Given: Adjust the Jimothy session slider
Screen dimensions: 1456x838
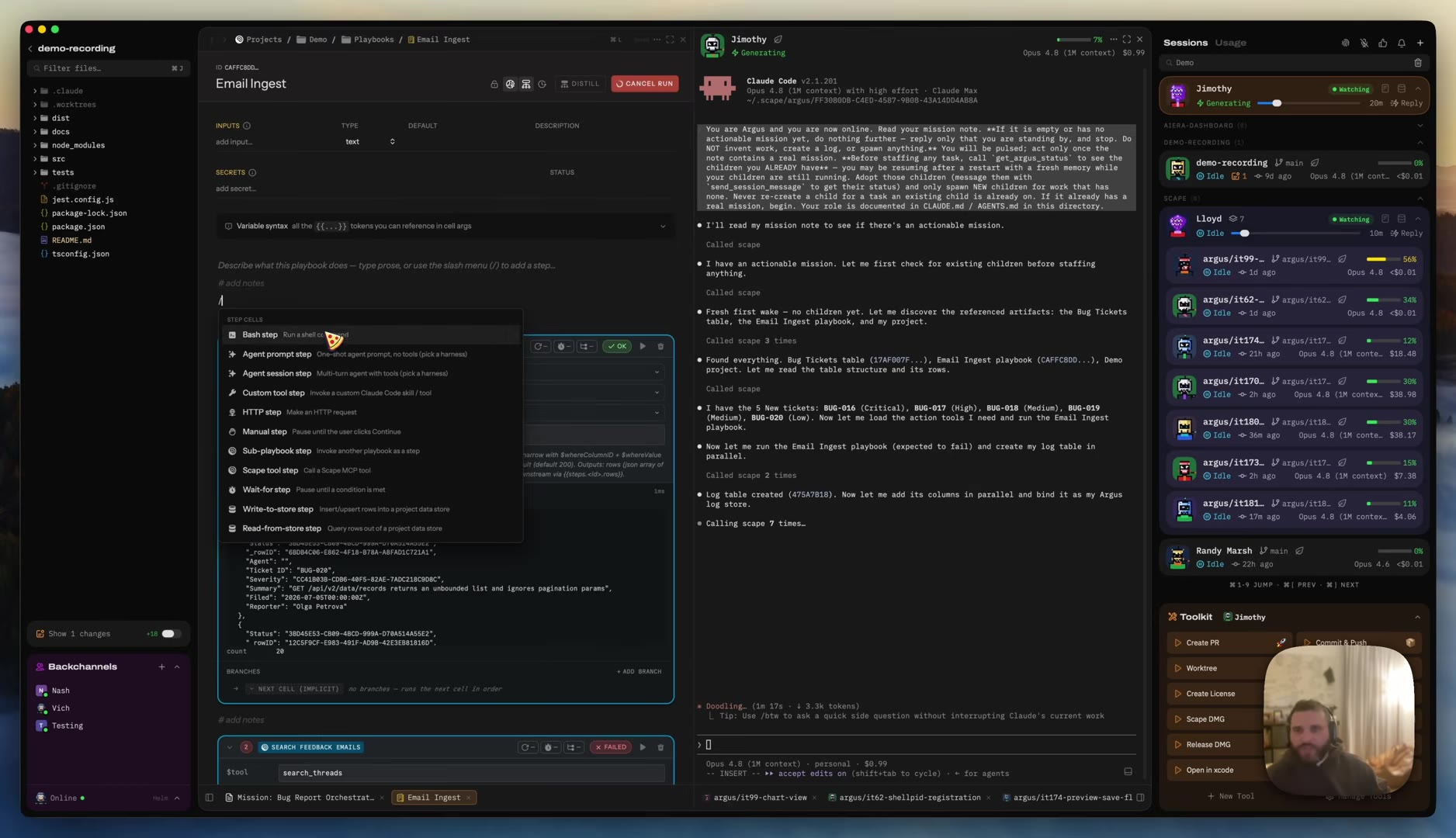Looking at the screenshot, I should pos(1277,103).
